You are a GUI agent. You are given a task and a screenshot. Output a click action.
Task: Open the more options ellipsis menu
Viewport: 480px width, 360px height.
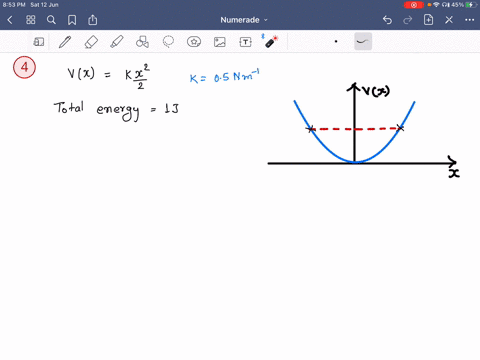coord(469,20)
